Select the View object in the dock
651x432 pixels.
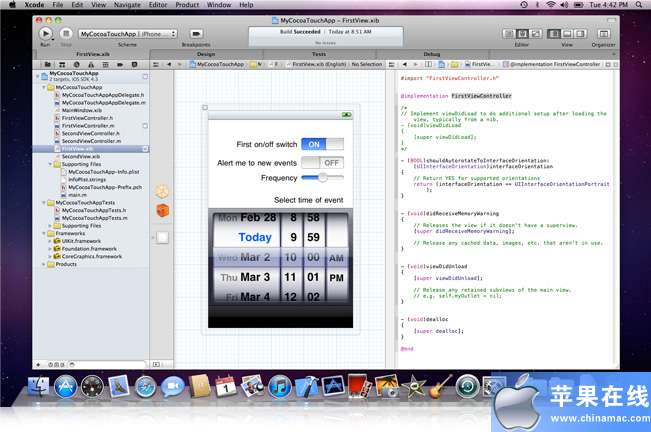161,237
